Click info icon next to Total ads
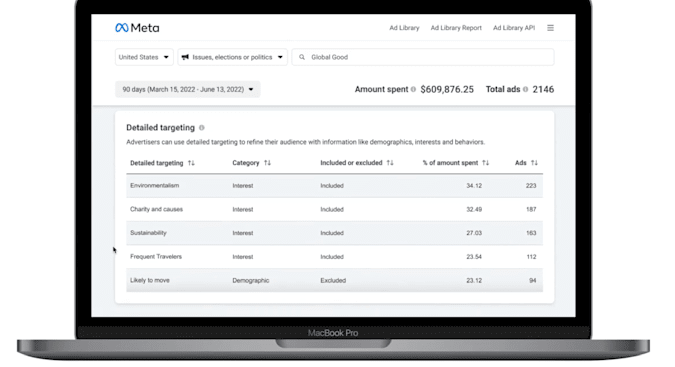Image resolution: width=675 pixels, height=367 pixels. click(x=525, y=89)
